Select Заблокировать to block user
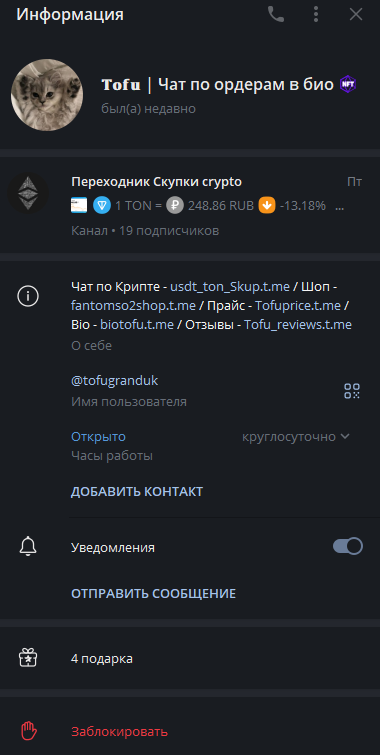This screenshot has height=755, width=380. (119, 732)
